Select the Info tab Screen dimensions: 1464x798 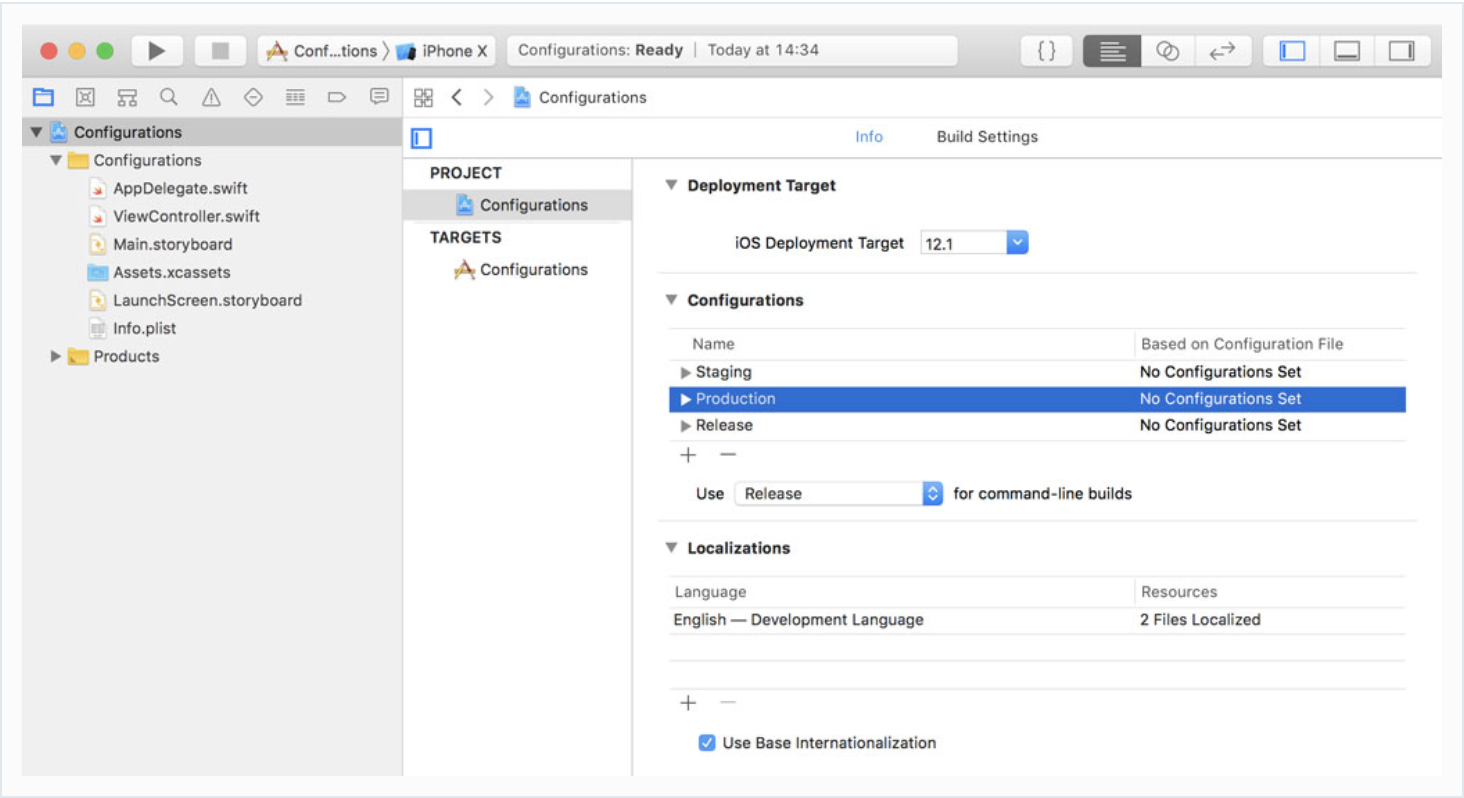pos(869,137)
